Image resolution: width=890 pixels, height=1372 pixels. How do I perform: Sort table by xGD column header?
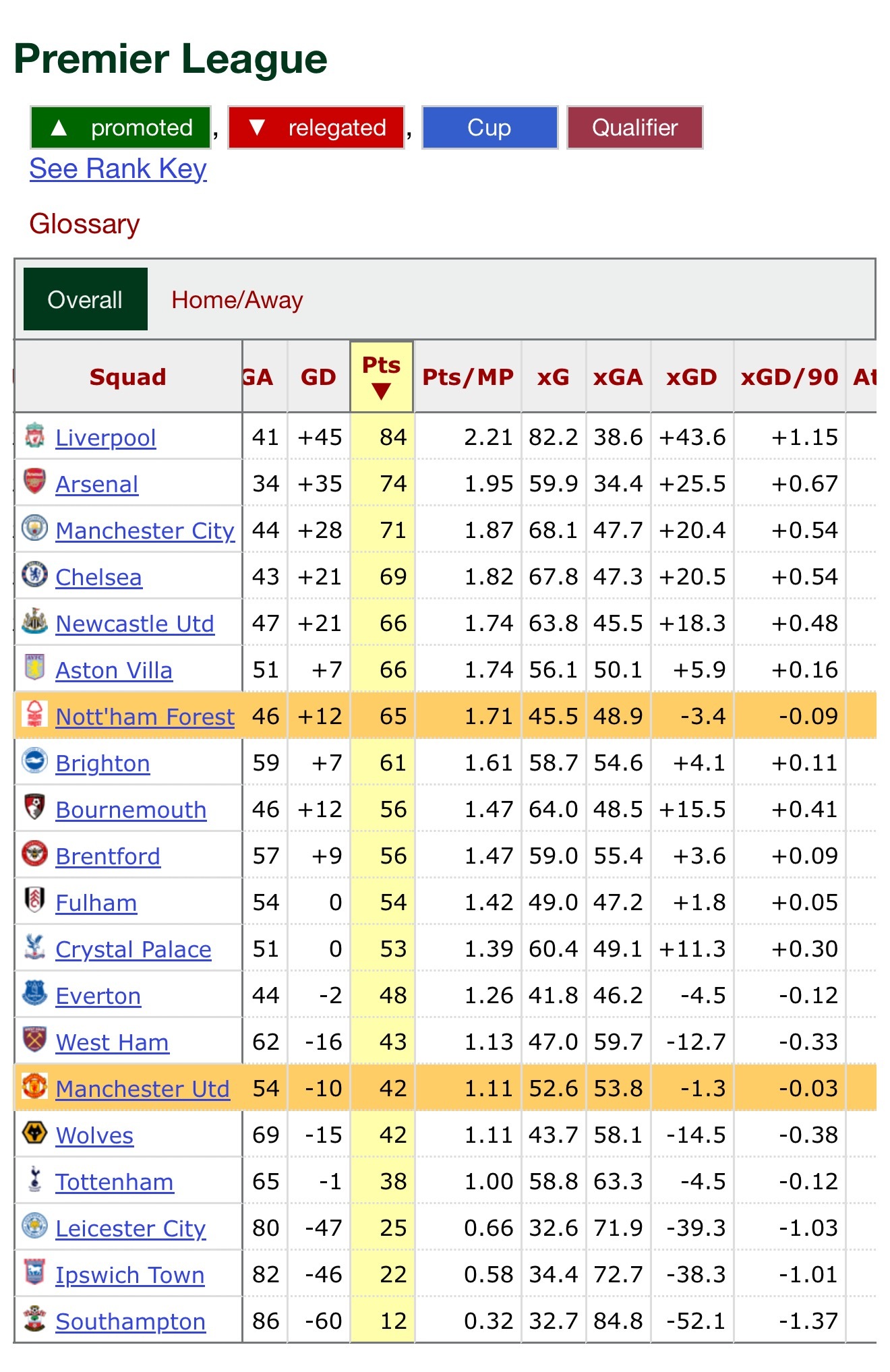(692, 377)
